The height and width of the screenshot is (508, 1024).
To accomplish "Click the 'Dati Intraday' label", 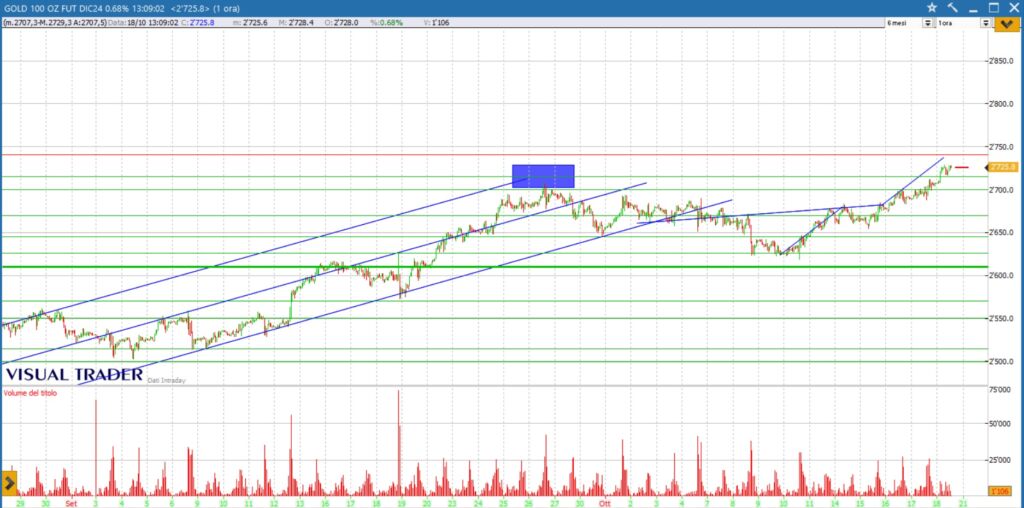I will click(167, 380).
